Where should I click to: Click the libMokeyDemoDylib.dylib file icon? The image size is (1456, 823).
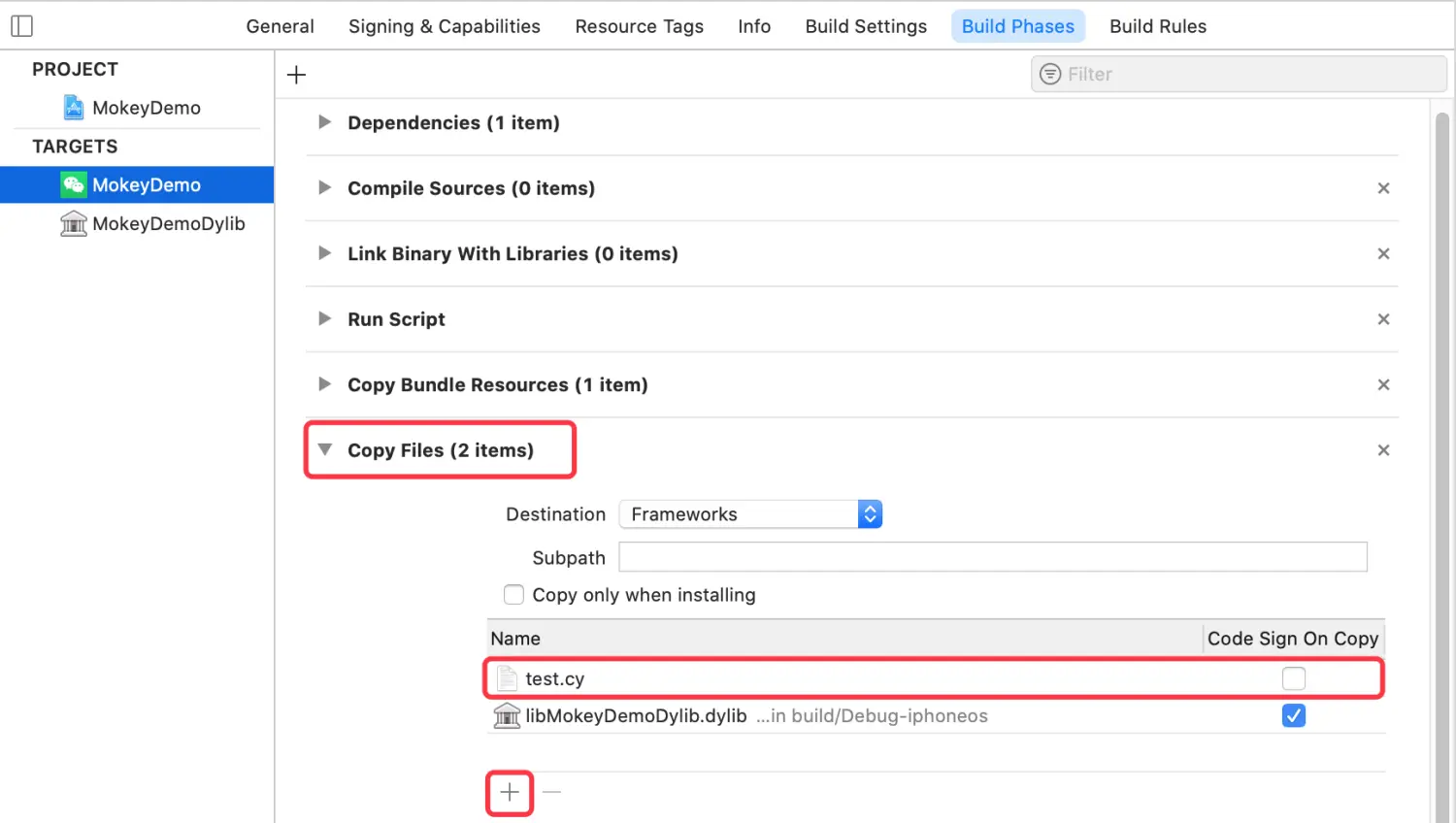point(507,716)
